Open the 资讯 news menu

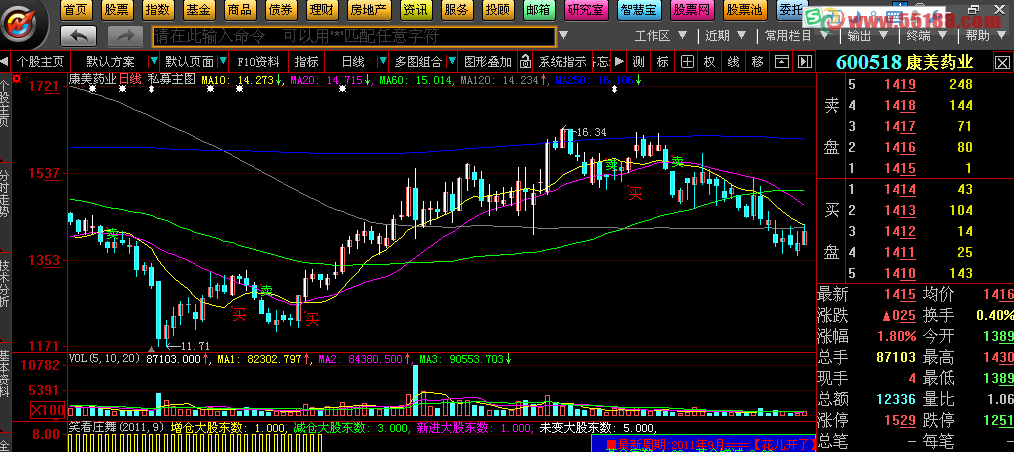415,9
